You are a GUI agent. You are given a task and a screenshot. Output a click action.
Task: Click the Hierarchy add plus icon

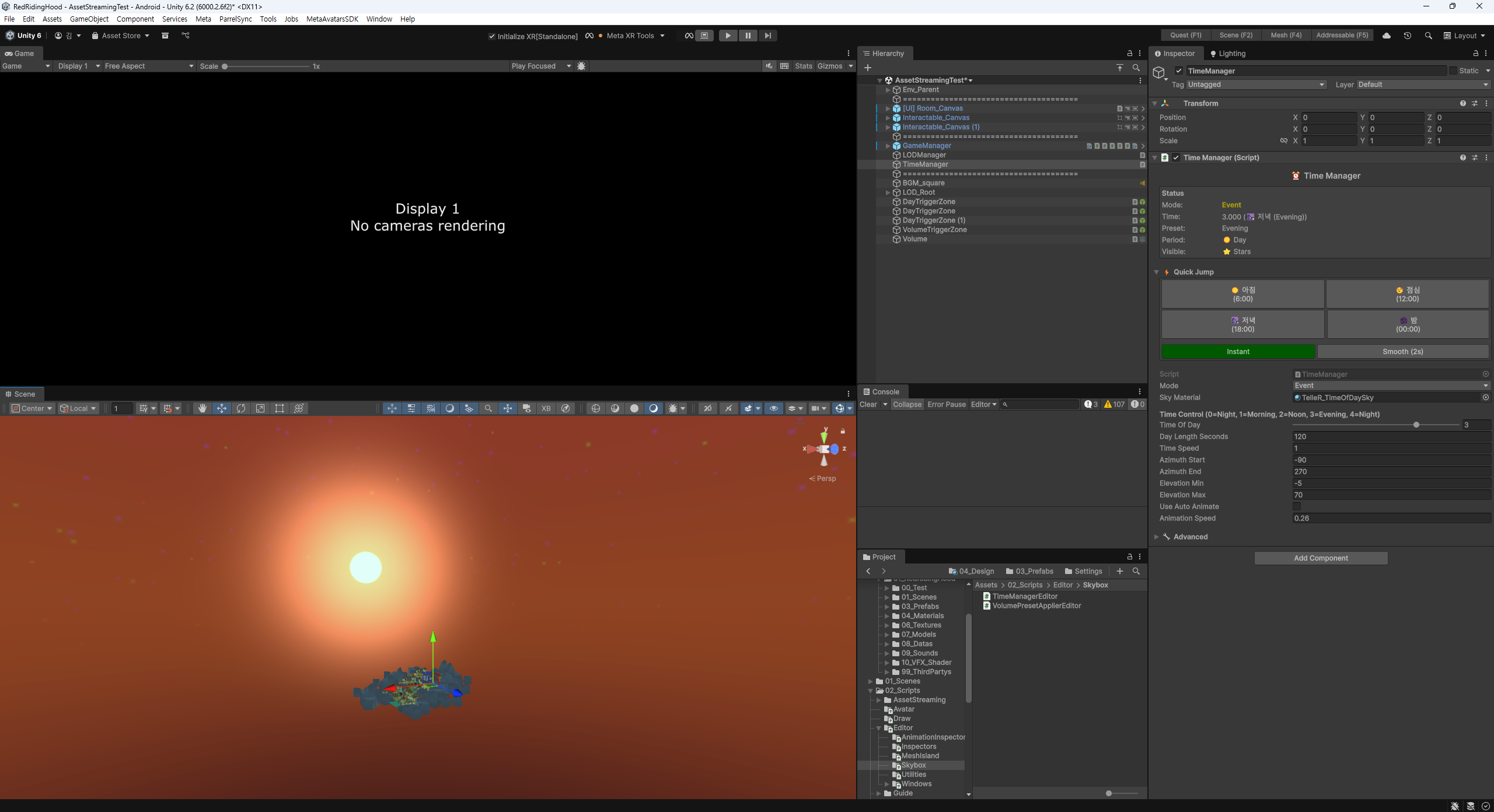point(868,68)
